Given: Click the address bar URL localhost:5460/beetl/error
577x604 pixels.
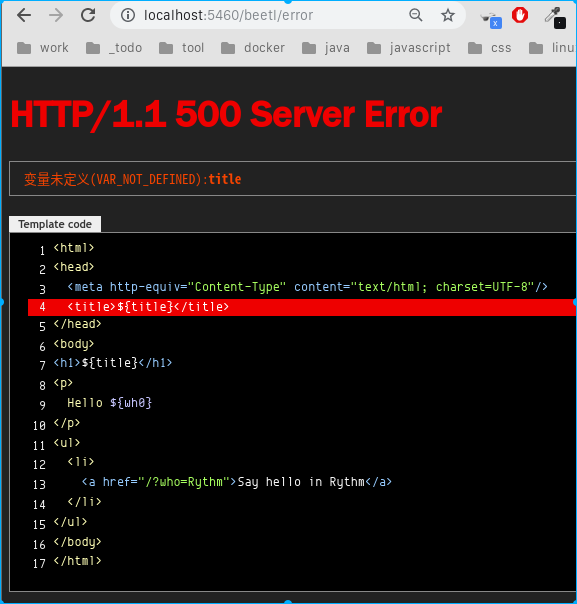Looking at the screenshot, I should [x=228, y=15].
